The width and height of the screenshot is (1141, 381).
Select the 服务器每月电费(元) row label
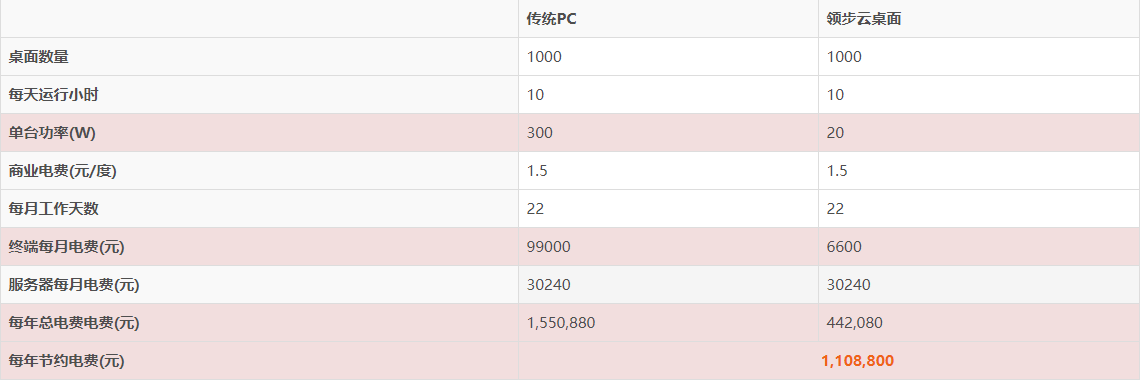pos(74,285)
